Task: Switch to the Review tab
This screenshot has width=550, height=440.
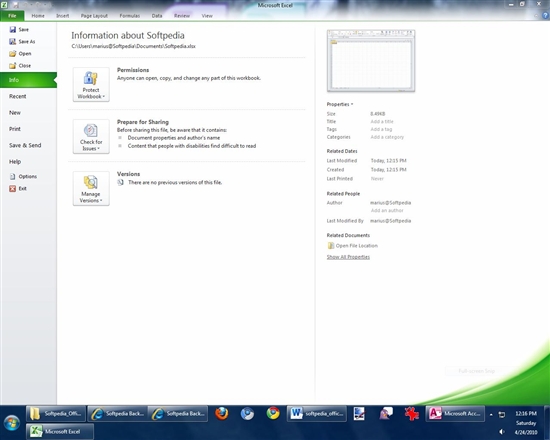Action: pos(182,16)
